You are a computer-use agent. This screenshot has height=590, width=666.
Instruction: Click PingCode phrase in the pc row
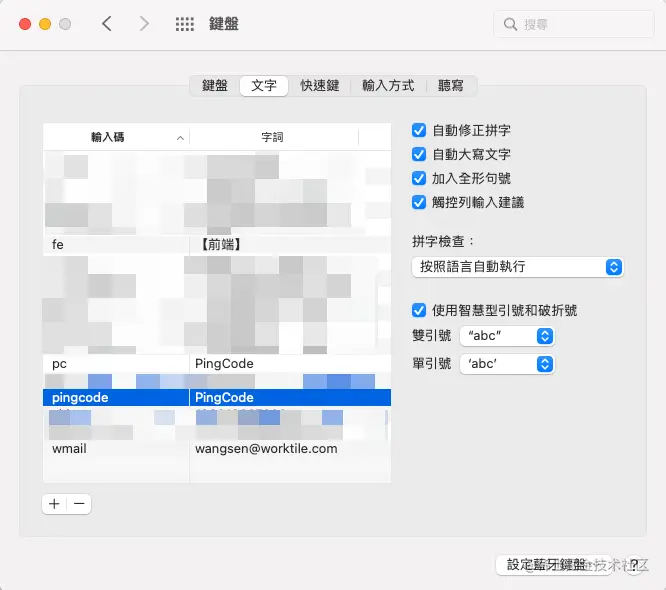tap(224, 364)
